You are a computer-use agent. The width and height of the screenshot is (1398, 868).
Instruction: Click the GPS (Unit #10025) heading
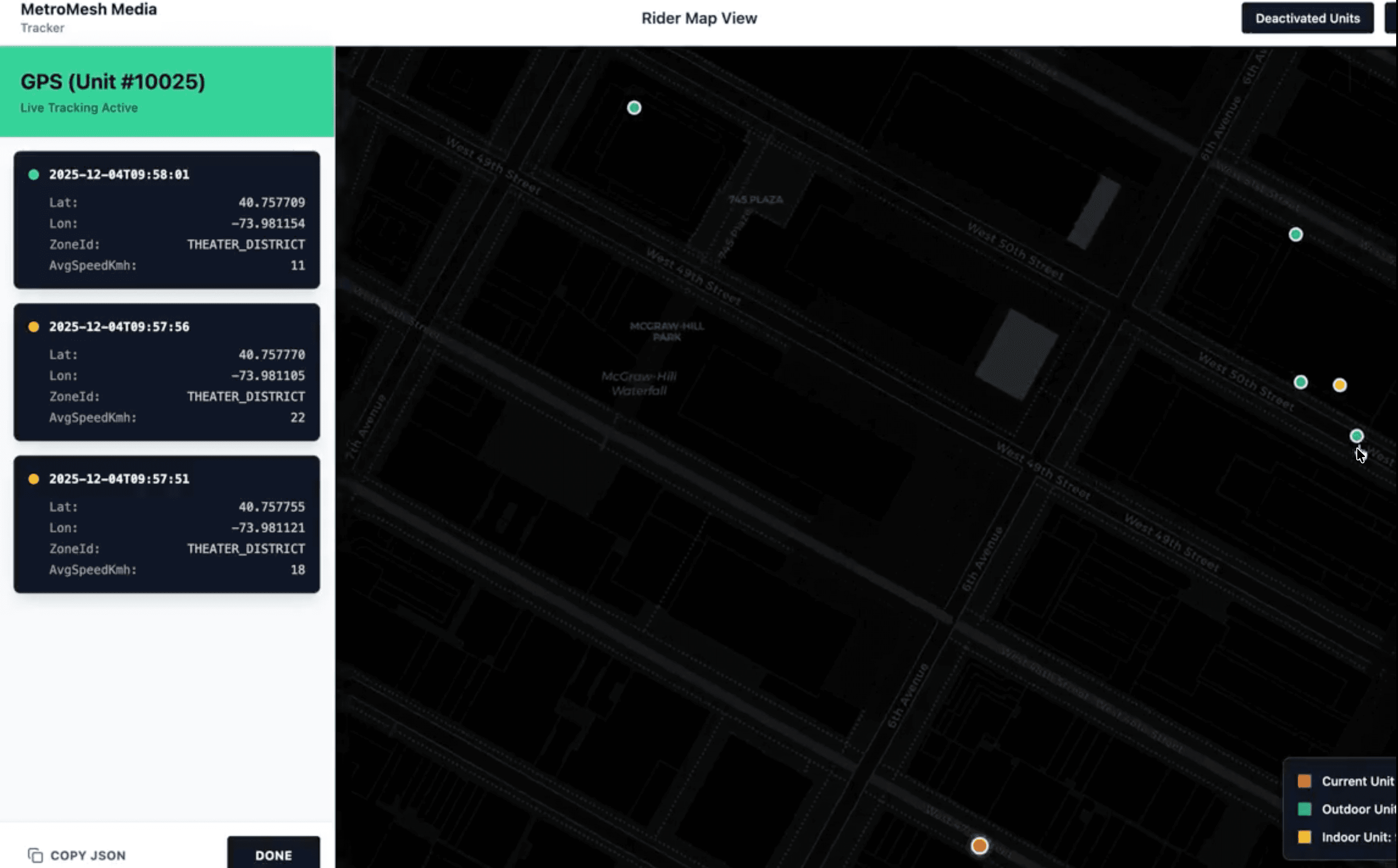point(112,81)
